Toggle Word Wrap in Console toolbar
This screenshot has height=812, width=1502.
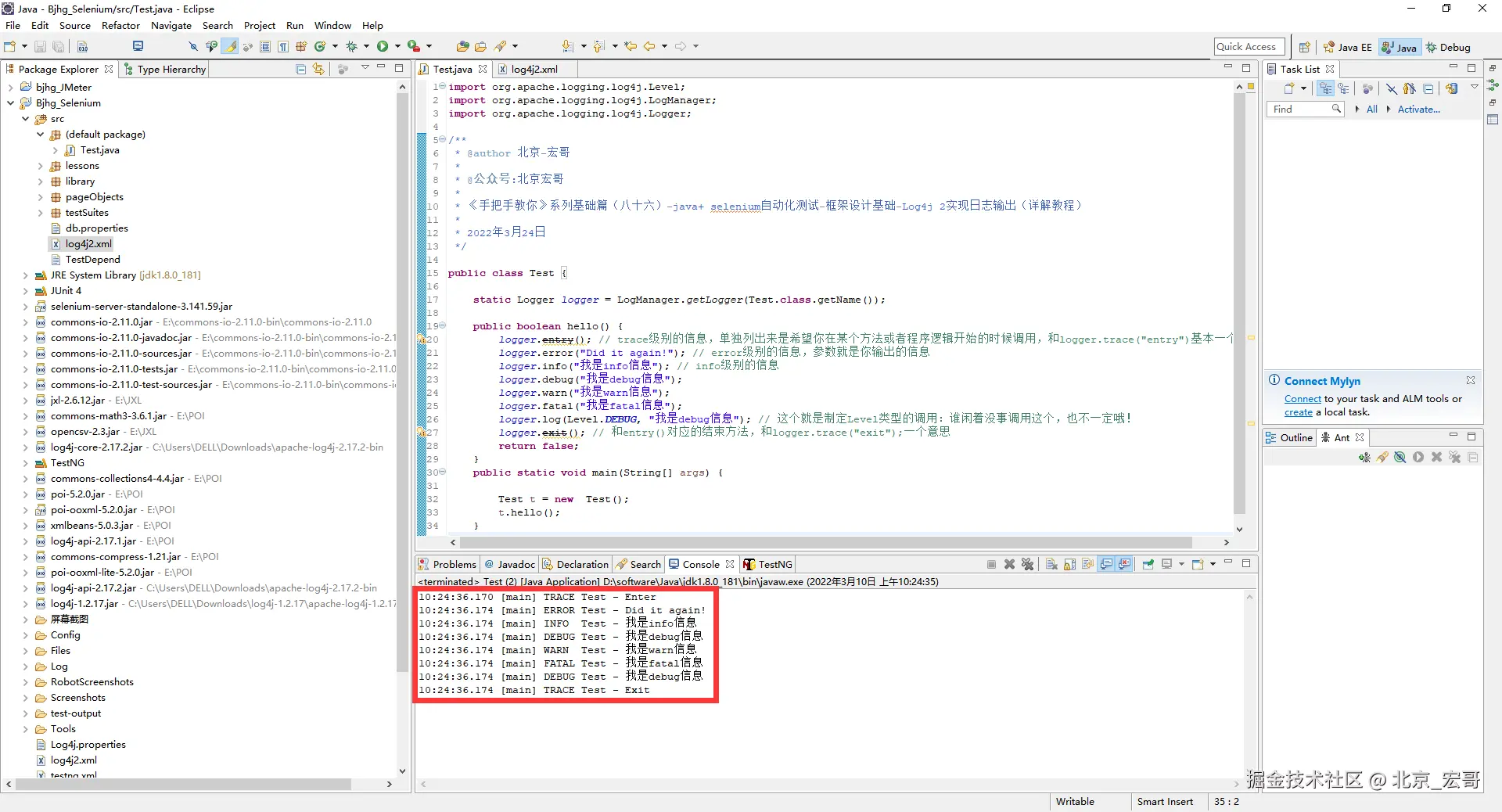pos(1088,564)
